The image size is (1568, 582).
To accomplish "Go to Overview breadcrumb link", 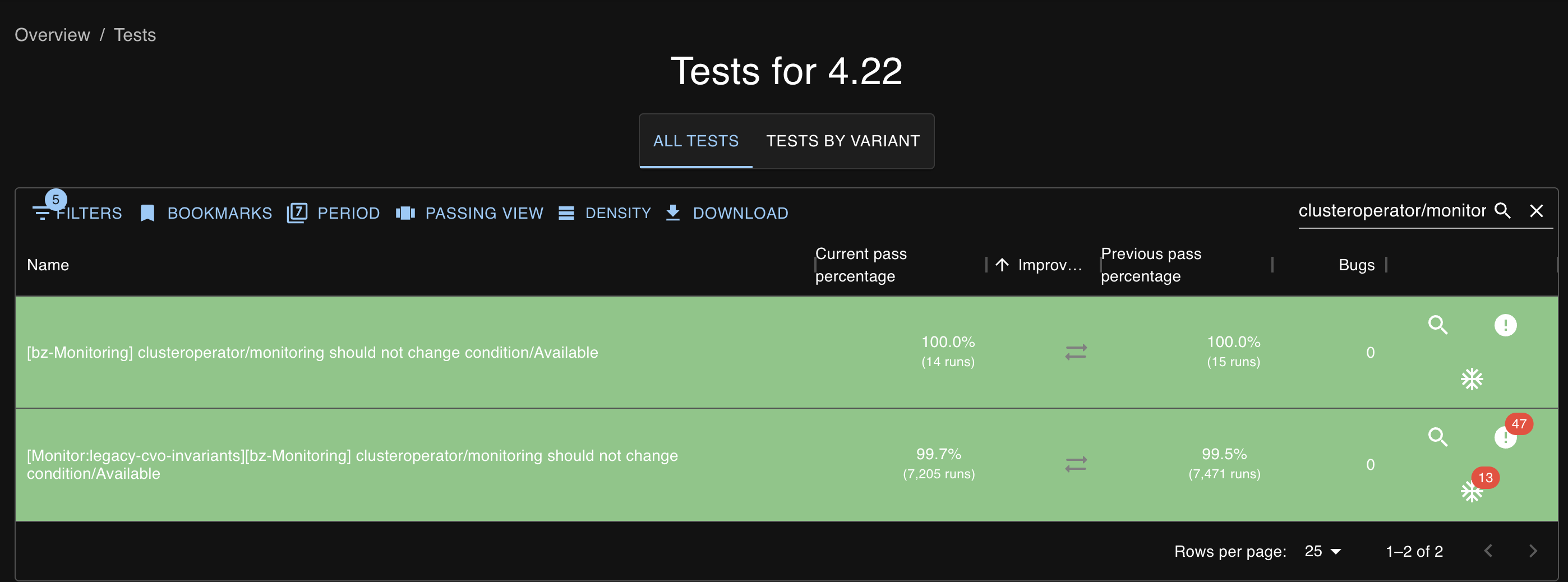I will [52, 35].
